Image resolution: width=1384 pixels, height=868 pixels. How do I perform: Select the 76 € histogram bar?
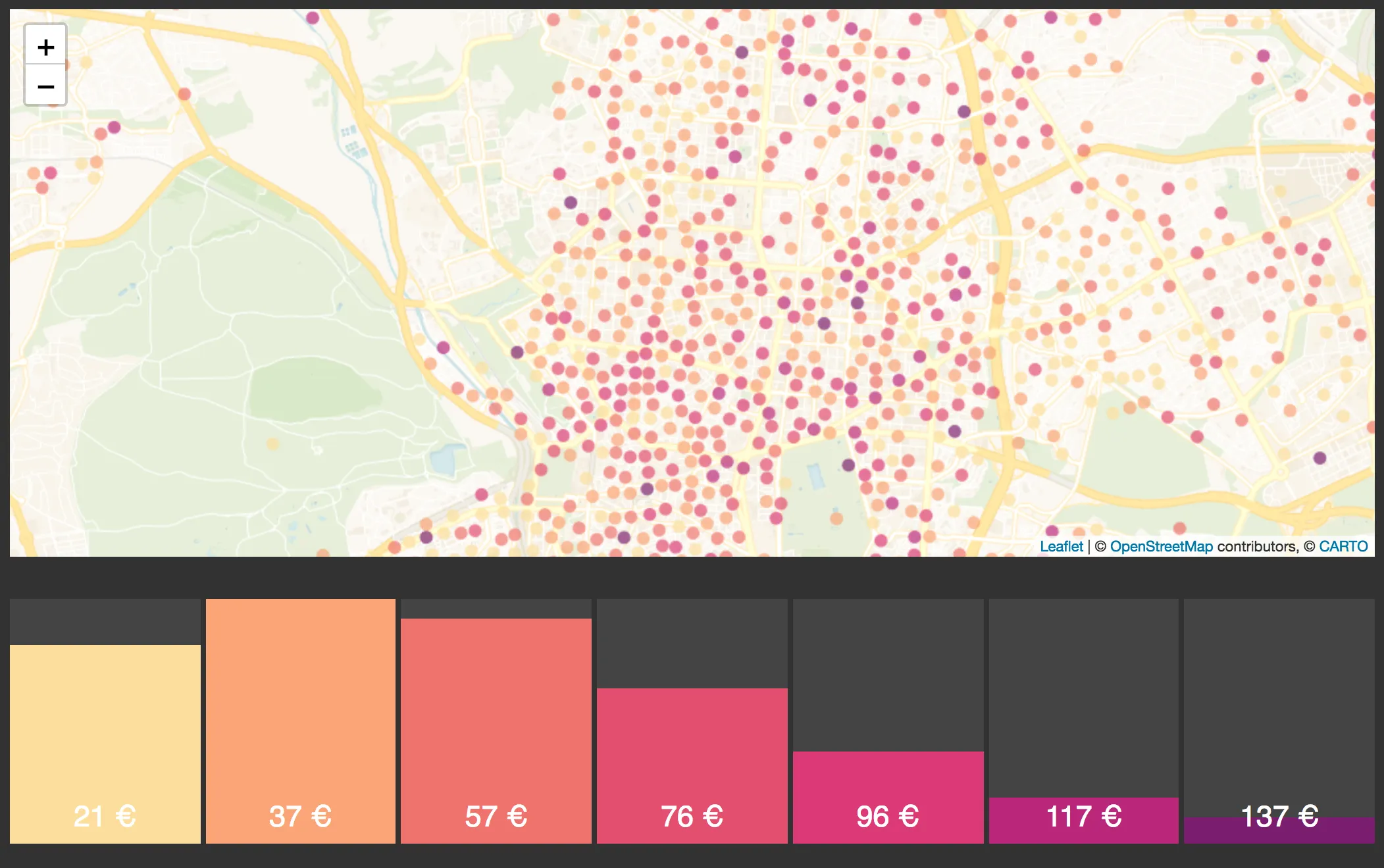691,763
